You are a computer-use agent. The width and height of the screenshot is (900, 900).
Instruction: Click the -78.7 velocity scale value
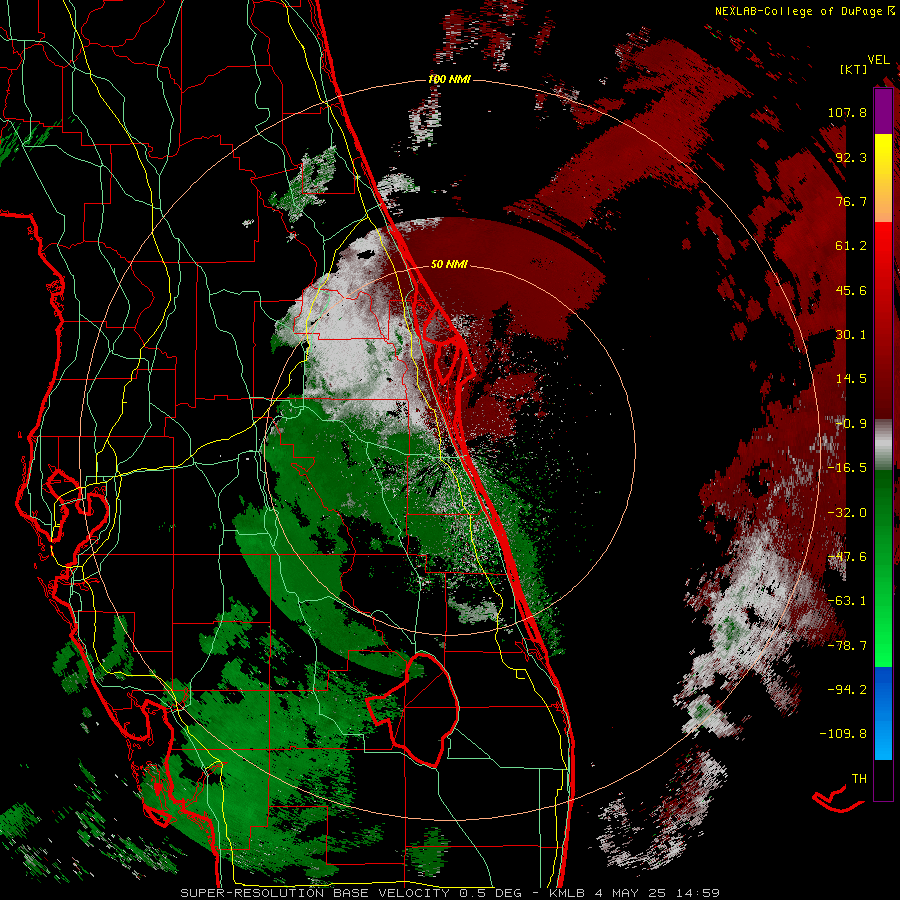[x=847, y=646]
